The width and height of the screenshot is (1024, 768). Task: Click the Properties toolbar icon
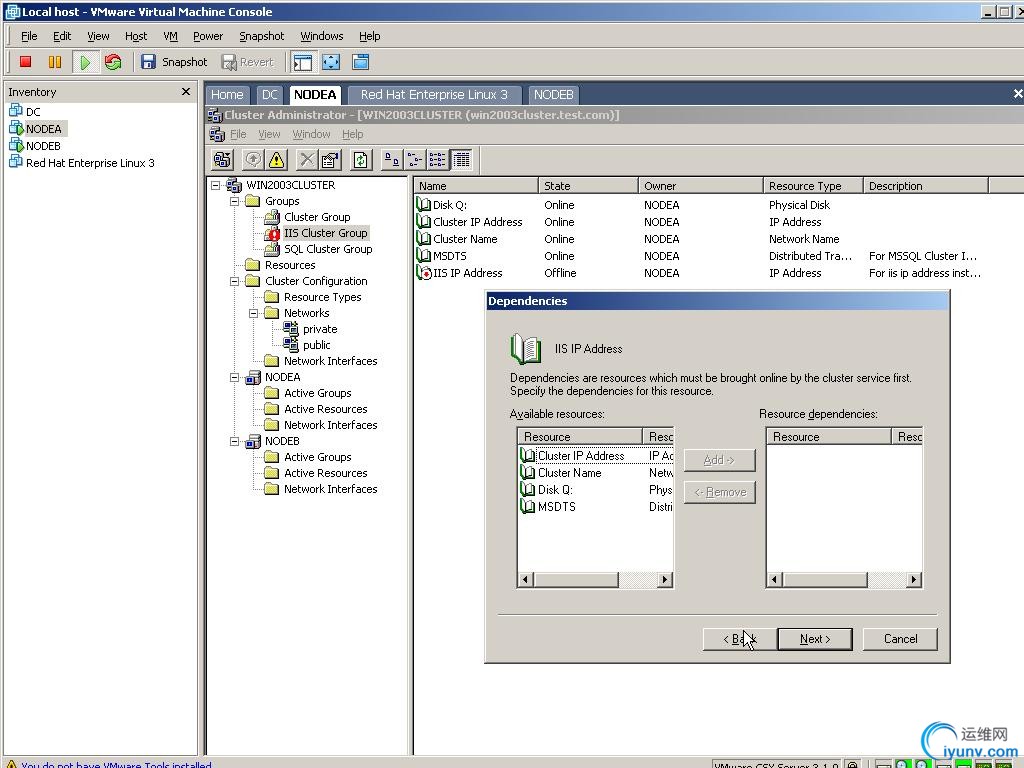pyautogui.click(x=330, y=159)
